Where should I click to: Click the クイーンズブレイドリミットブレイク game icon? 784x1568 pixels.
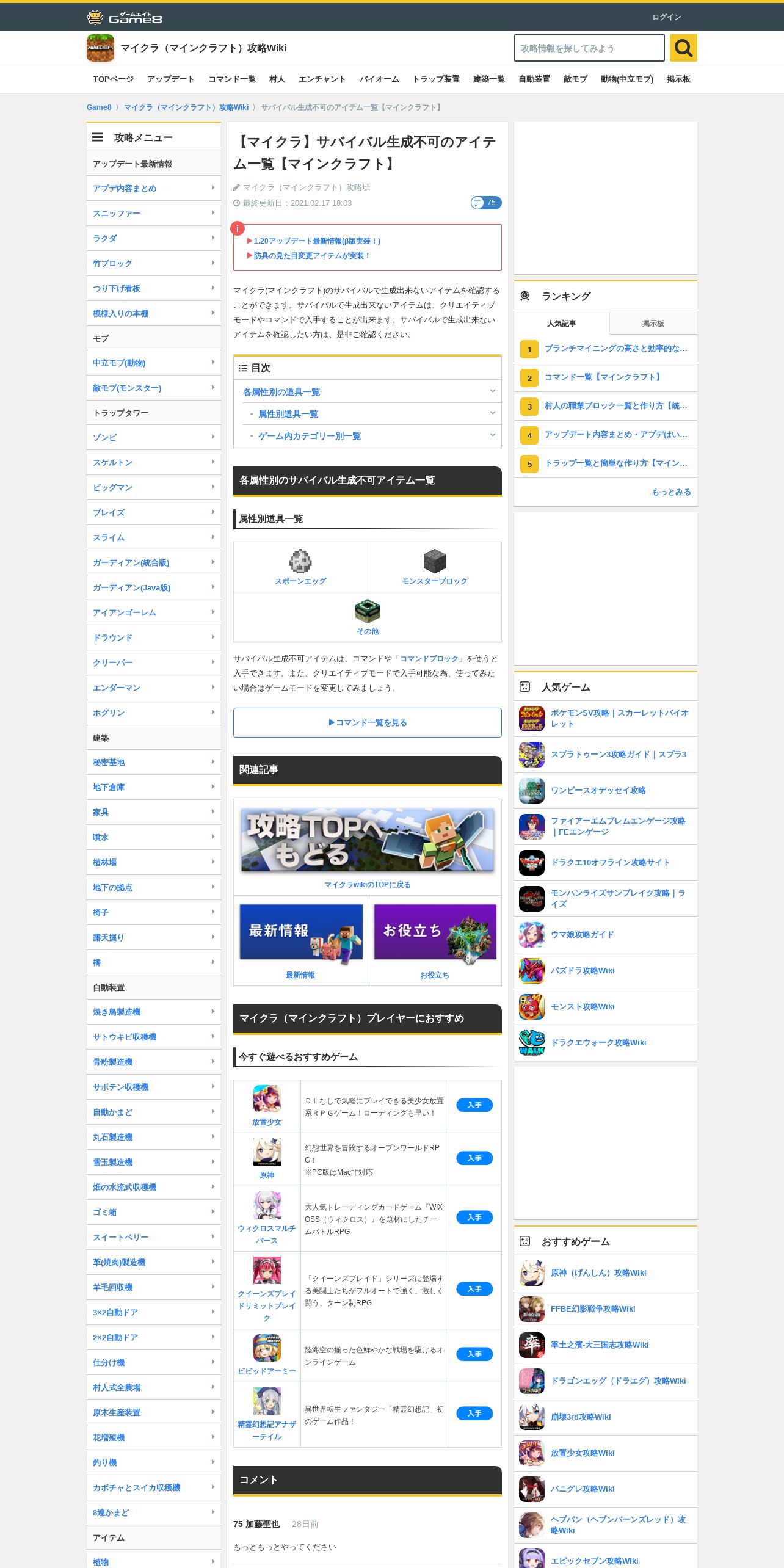point(267,1271)
